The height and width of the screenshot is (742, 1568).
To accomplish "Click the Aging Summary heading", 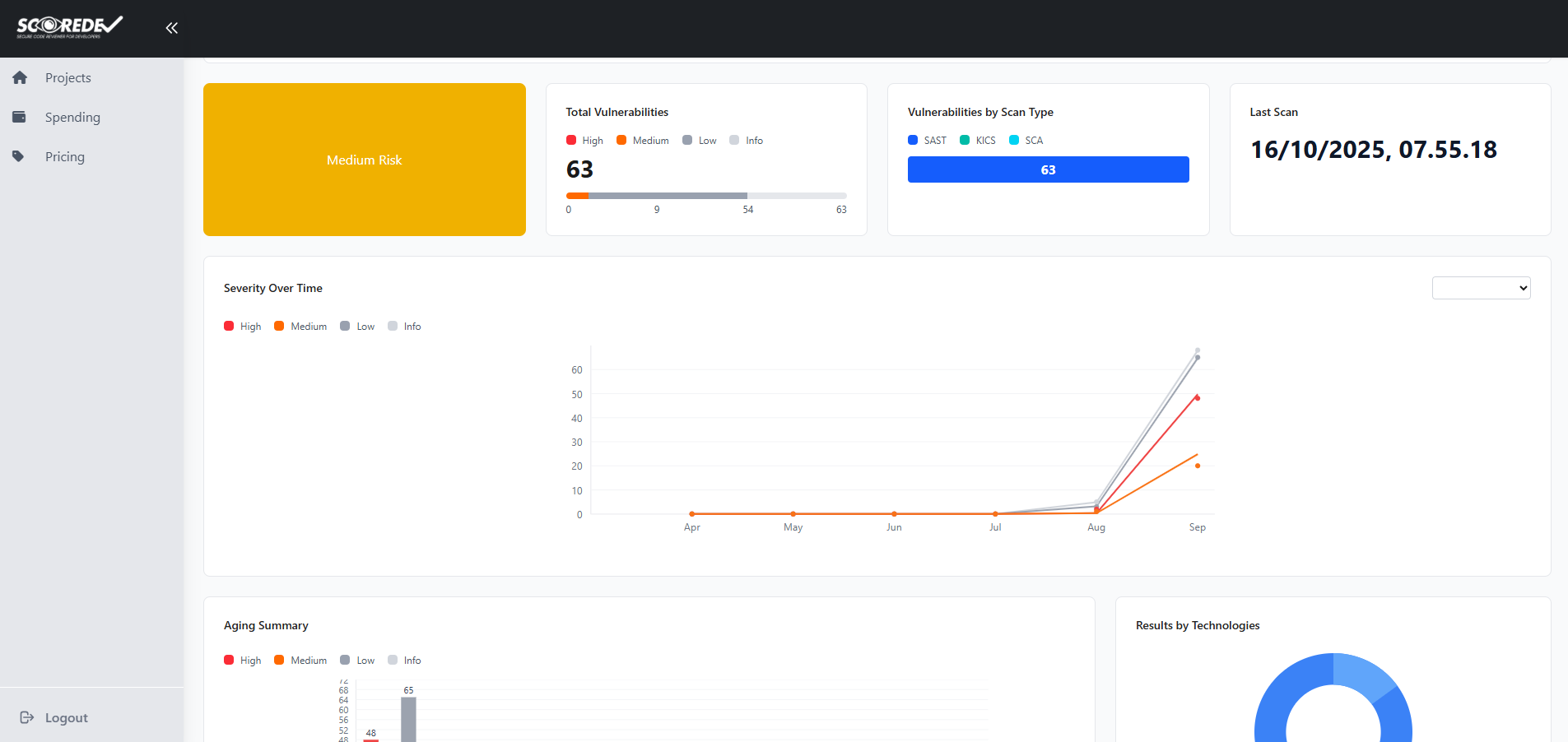I will tap(266, 626).
